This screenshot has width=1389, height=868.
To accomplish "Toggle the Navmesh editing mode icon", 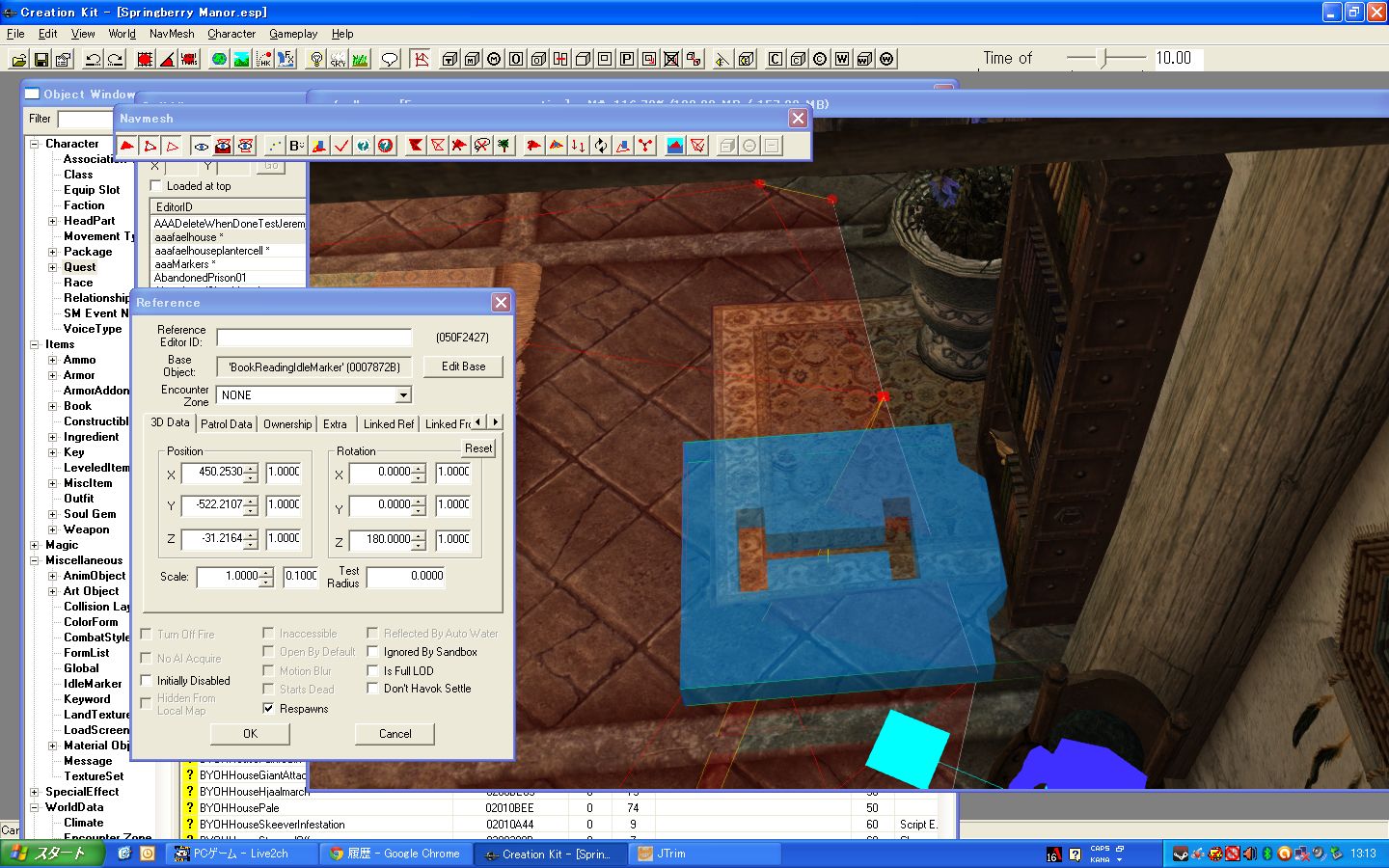I will (x=420, y=59).
